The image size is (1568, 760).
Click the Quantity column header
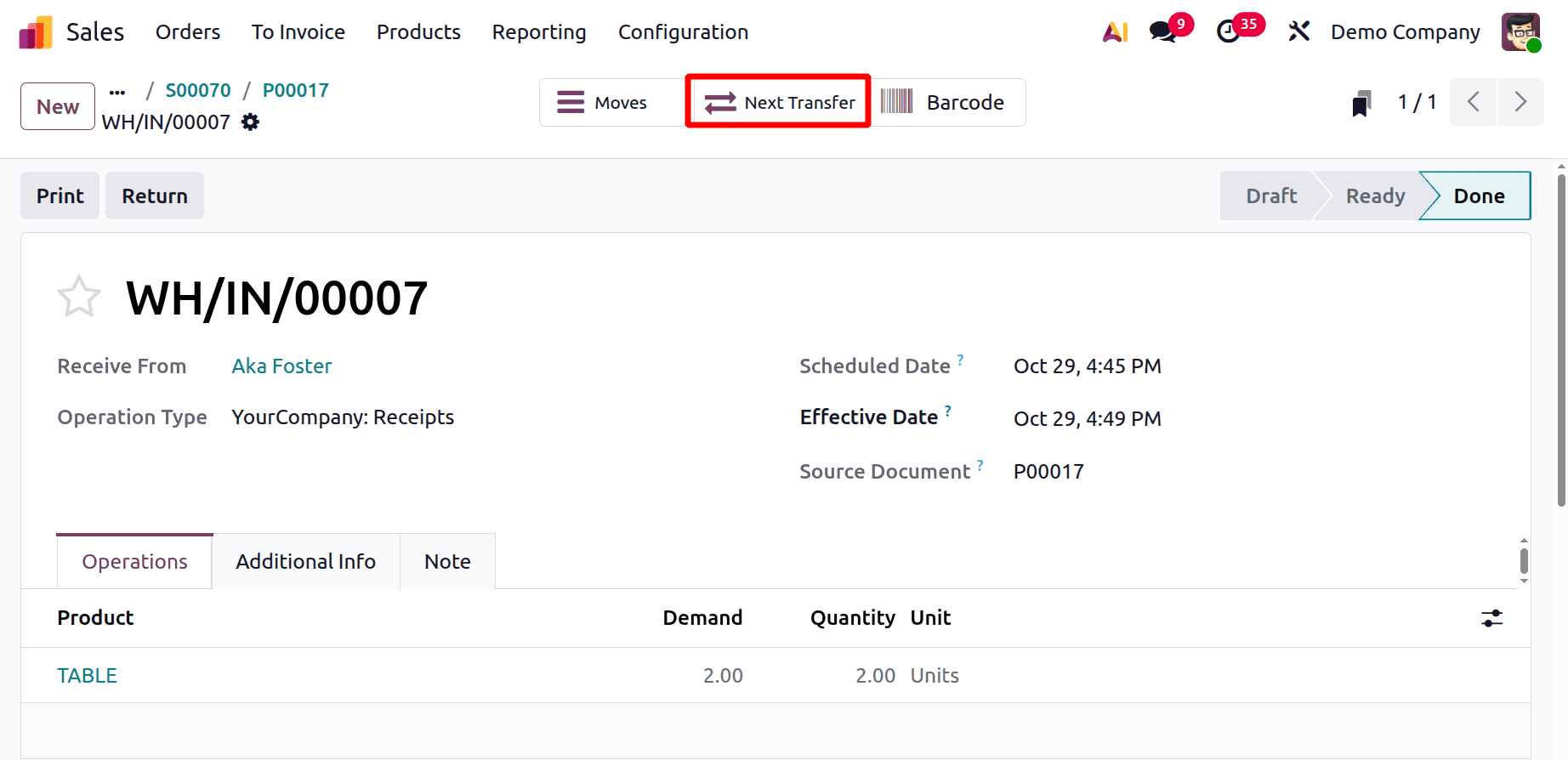click(x=852, y=618)
